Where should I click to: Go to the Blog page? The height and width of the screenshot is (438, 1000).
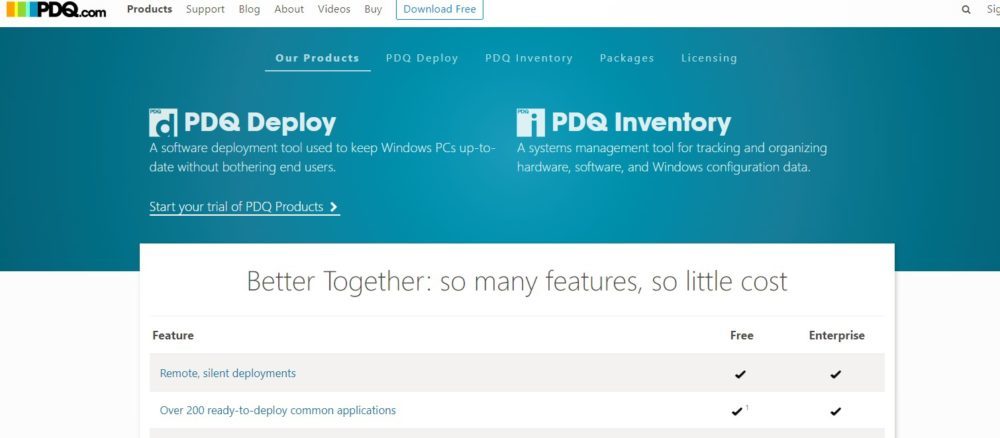coord(249,9)
